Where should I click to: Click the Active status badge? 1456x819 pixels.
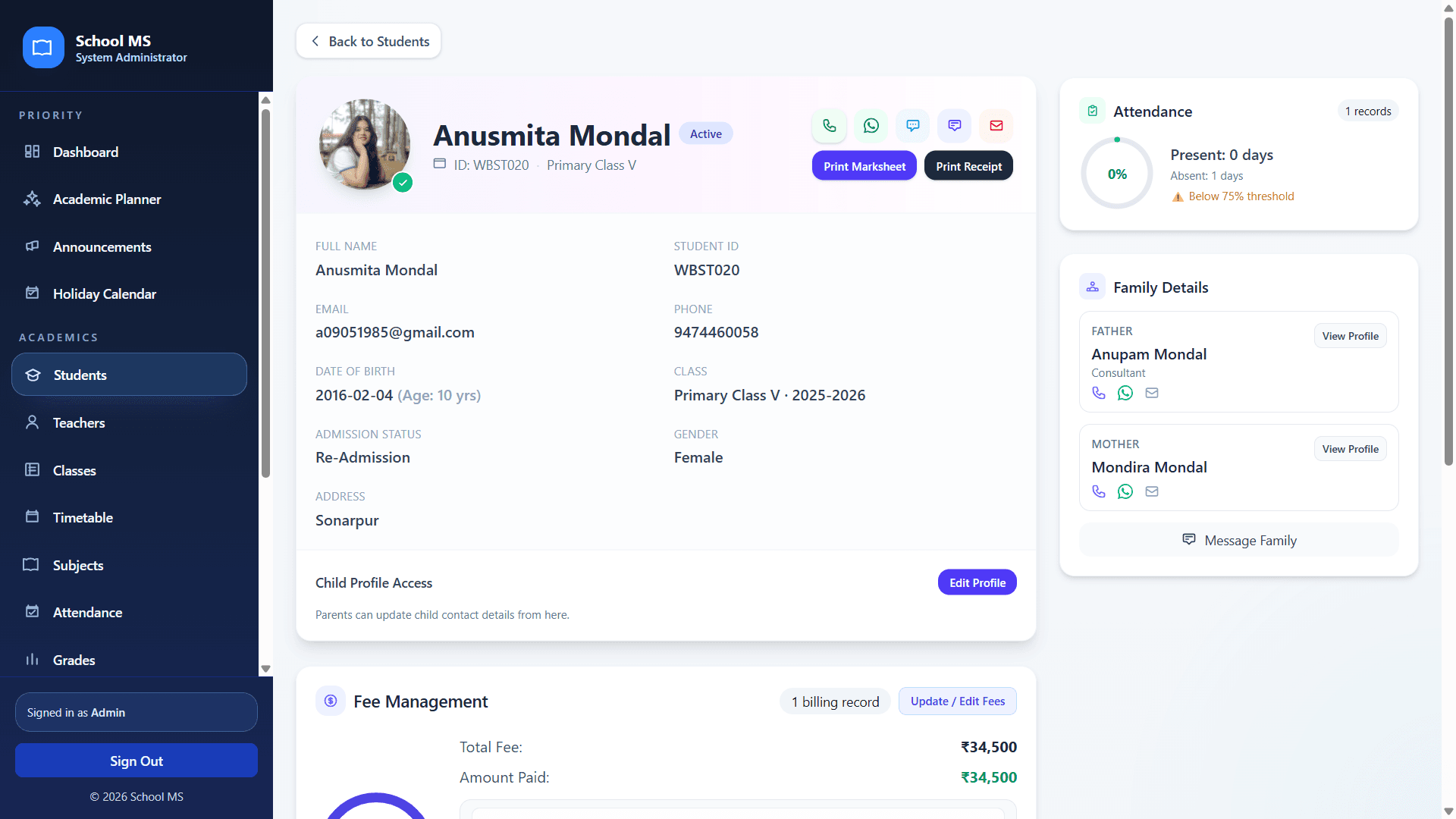[705, 133]
